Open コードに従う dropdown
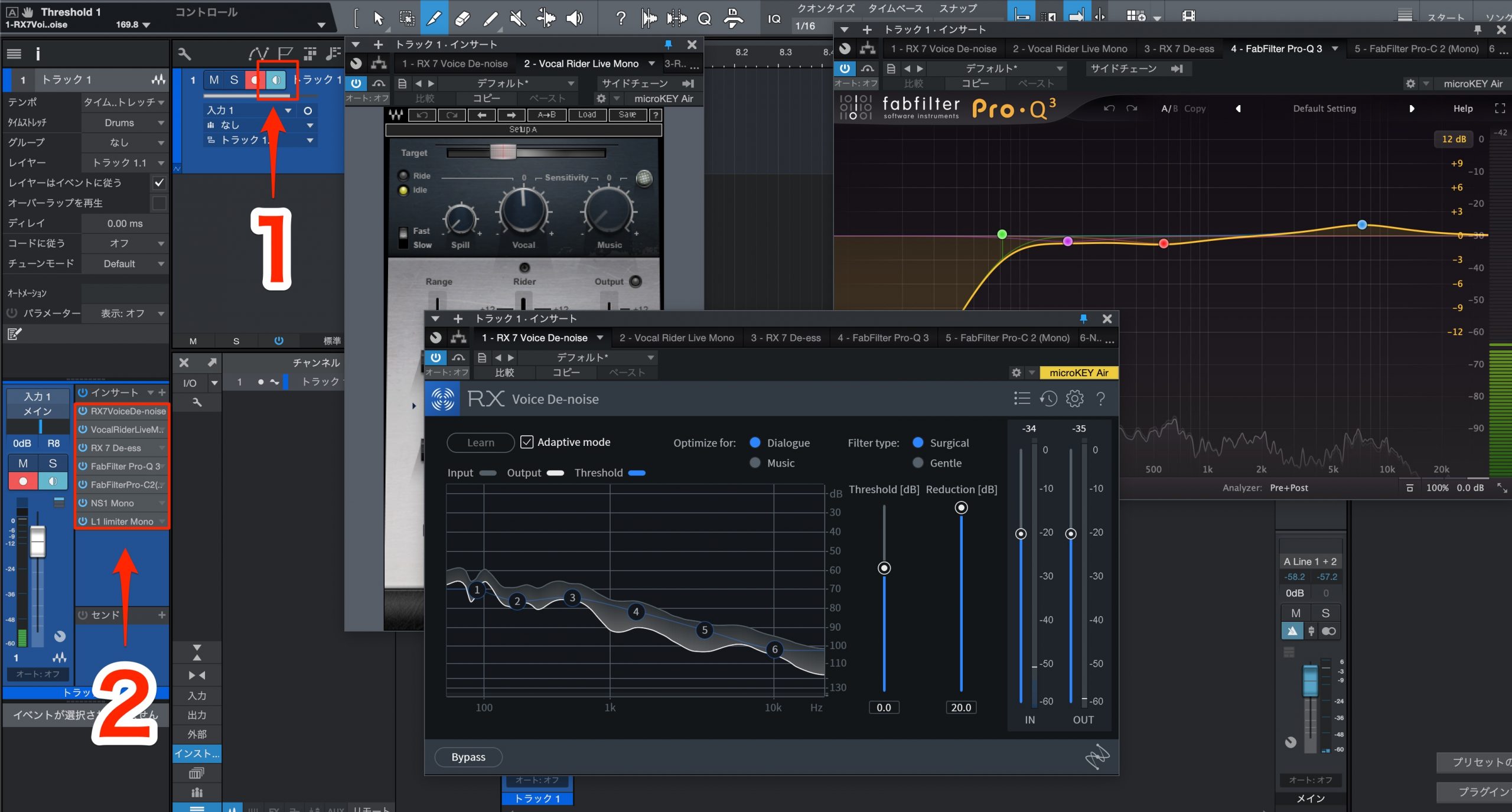 [125, 243]
